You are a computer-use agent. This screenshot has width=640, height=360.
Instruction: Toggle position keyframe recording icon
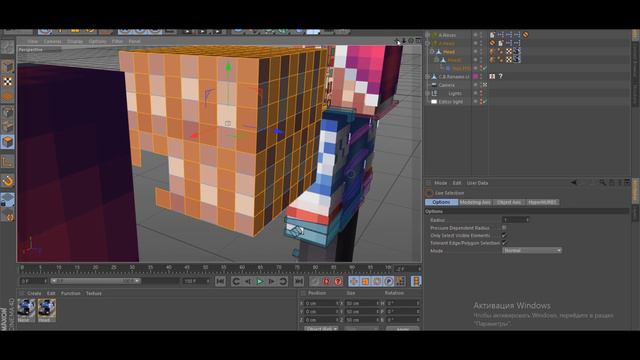click(x=354, y=281)
